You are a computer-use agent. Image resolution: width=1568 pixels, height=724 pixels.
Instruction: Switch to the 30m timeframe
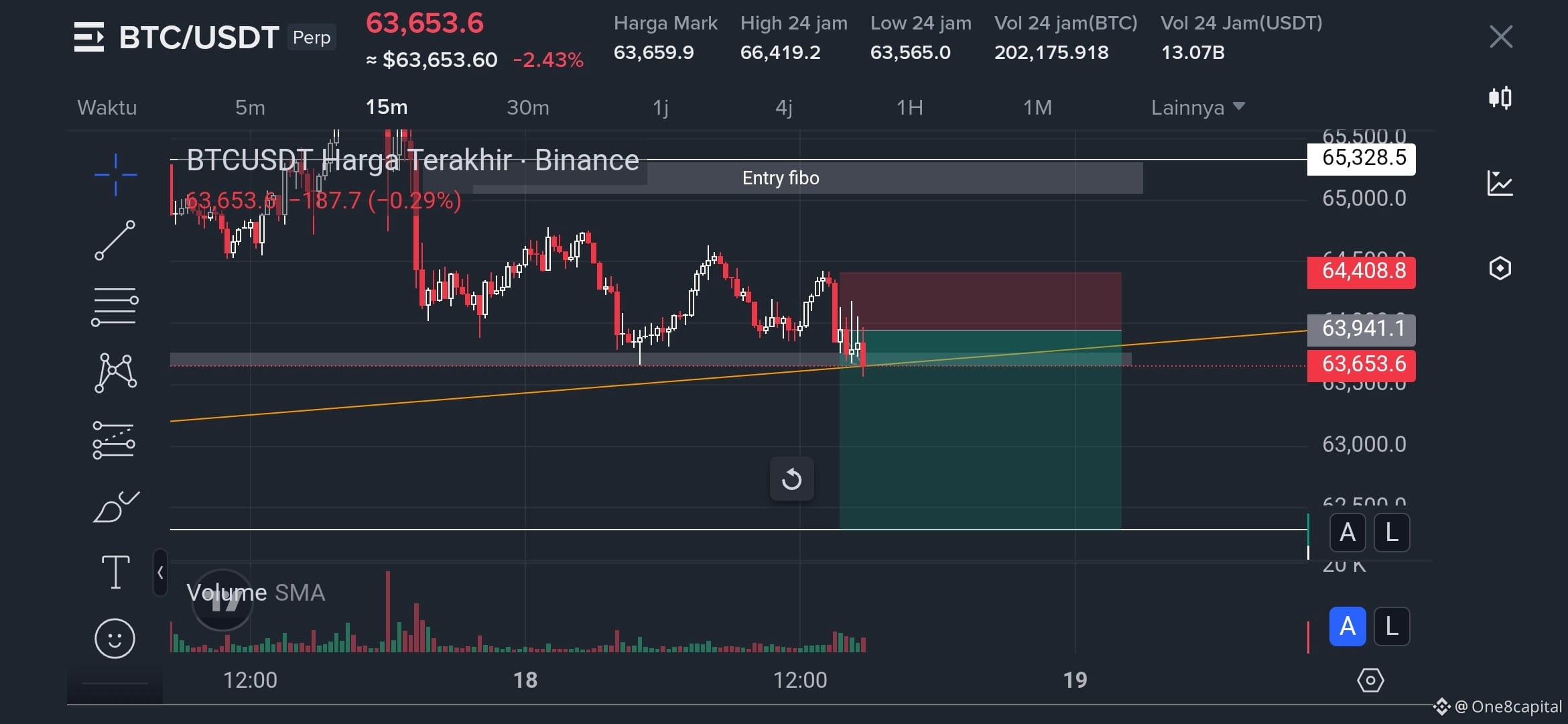528,107
